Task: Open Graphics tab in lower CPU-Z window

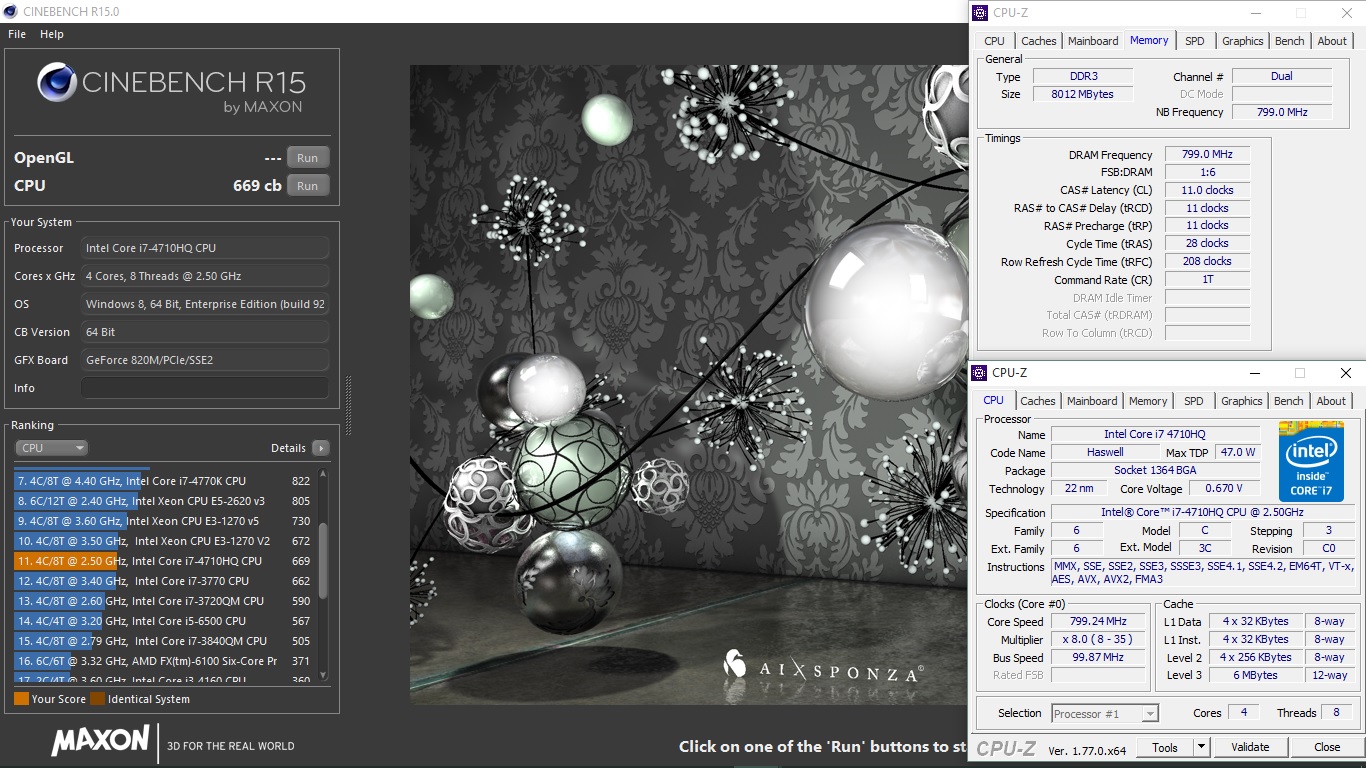Action: click(x=1242, y=401)
